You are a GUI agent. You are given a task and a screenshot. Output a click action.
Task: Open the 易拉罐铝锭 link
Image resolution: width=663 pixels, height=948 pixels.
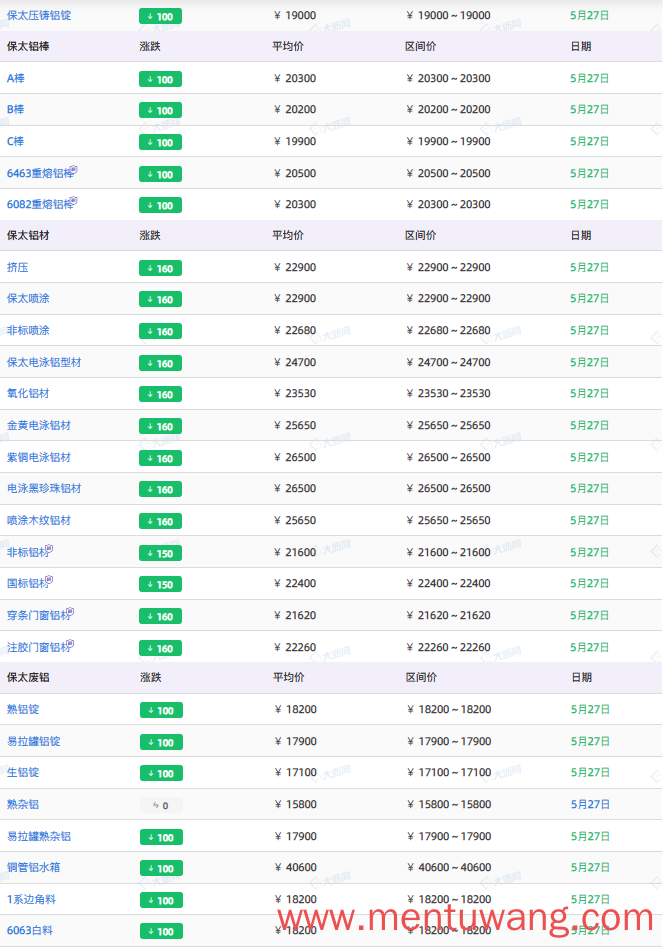pyautogui.click(x=34, y=741)
